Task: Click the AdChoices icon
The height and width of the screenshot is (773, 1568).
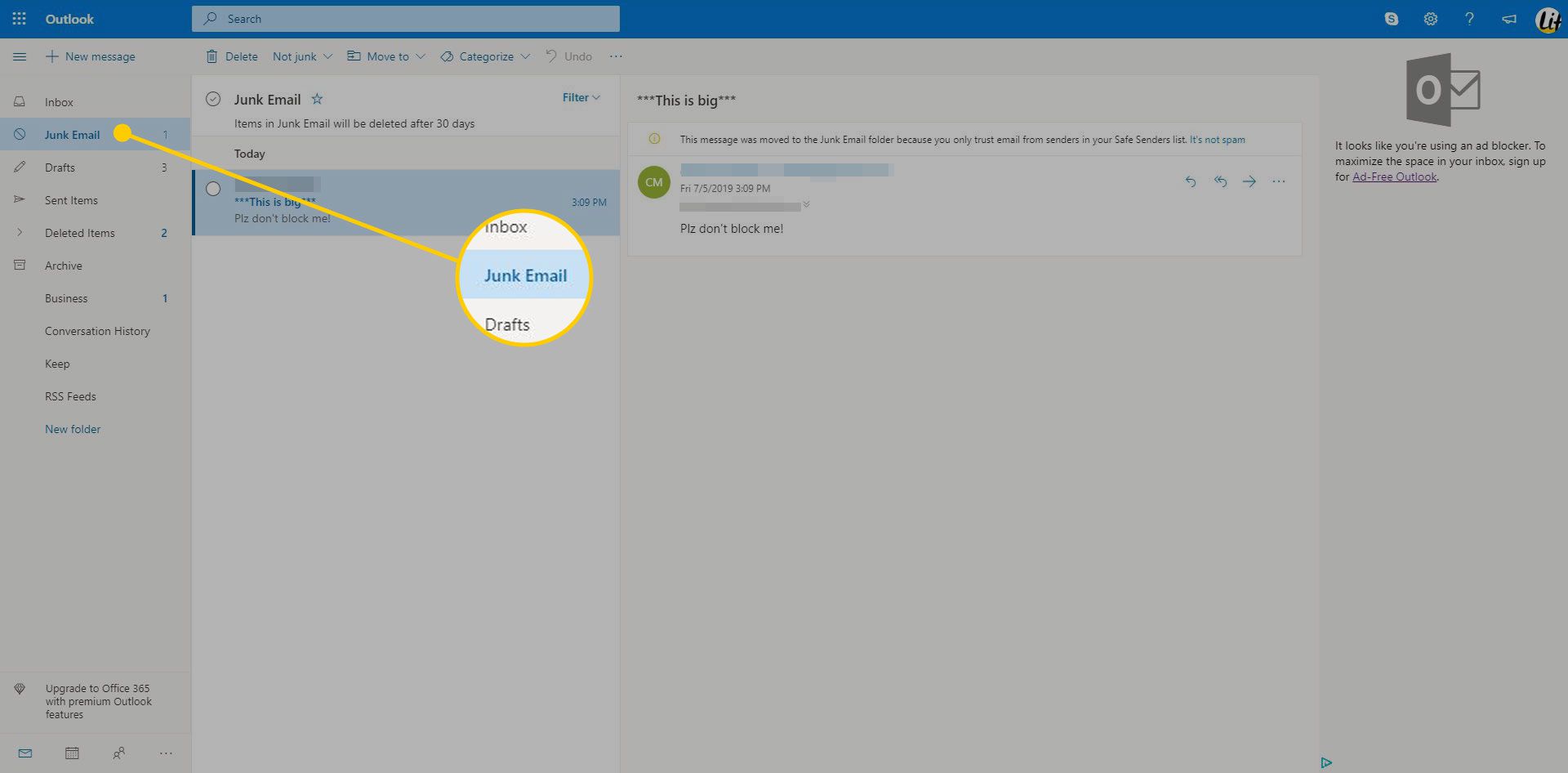Action: pos(1326,762)
